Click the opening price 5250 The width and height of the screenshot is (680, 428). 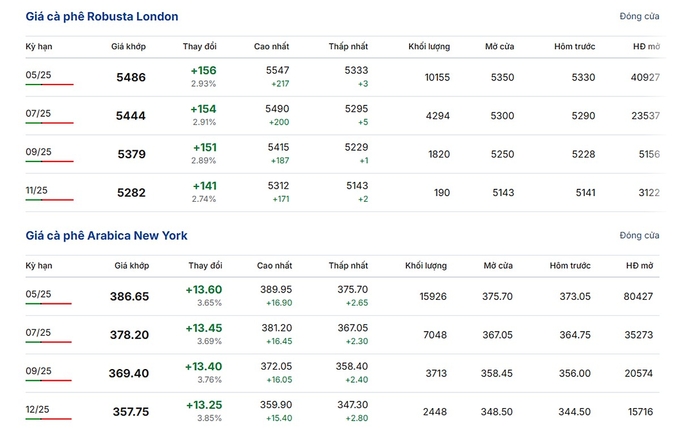pyautogui.click(x=503, y=154)
